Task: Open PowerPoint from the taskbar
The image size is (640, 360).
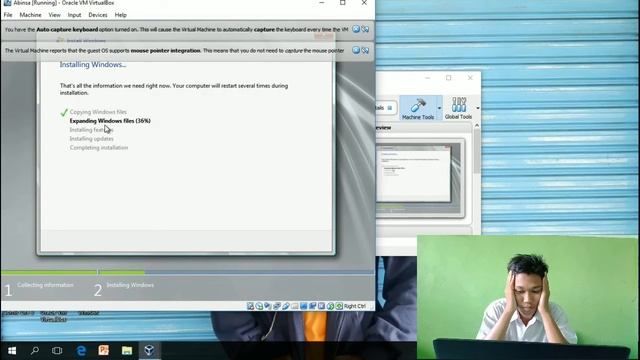Action: pyautogui.click(x=104, y=351)
